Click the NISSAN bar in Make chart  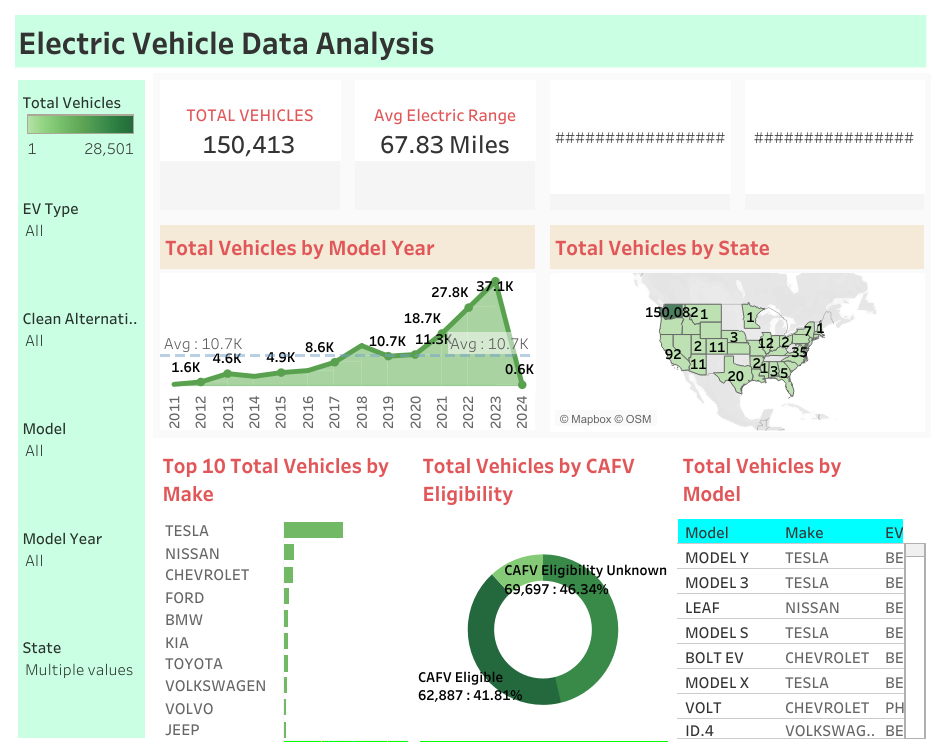pos(289,553)
